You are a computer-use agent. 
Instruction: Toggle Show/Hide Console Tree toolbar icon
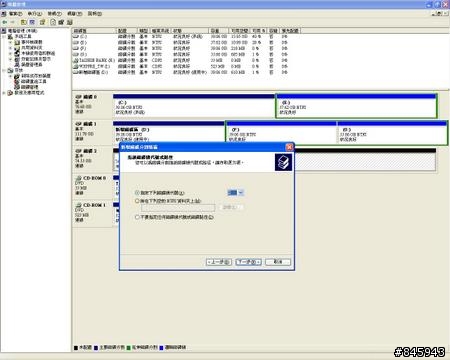click(x=32, y=22)
